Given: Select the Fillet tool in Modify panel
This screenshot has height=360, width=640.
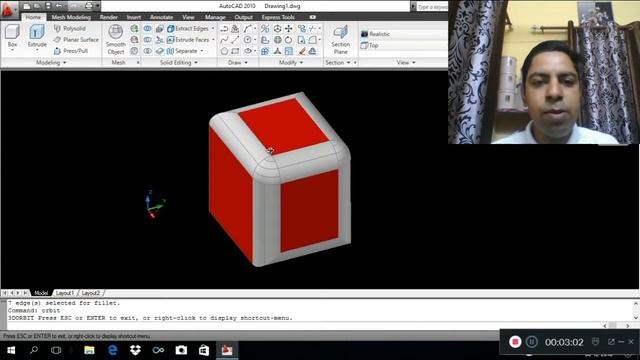Looking at the screenshot, I should [312, 40].
